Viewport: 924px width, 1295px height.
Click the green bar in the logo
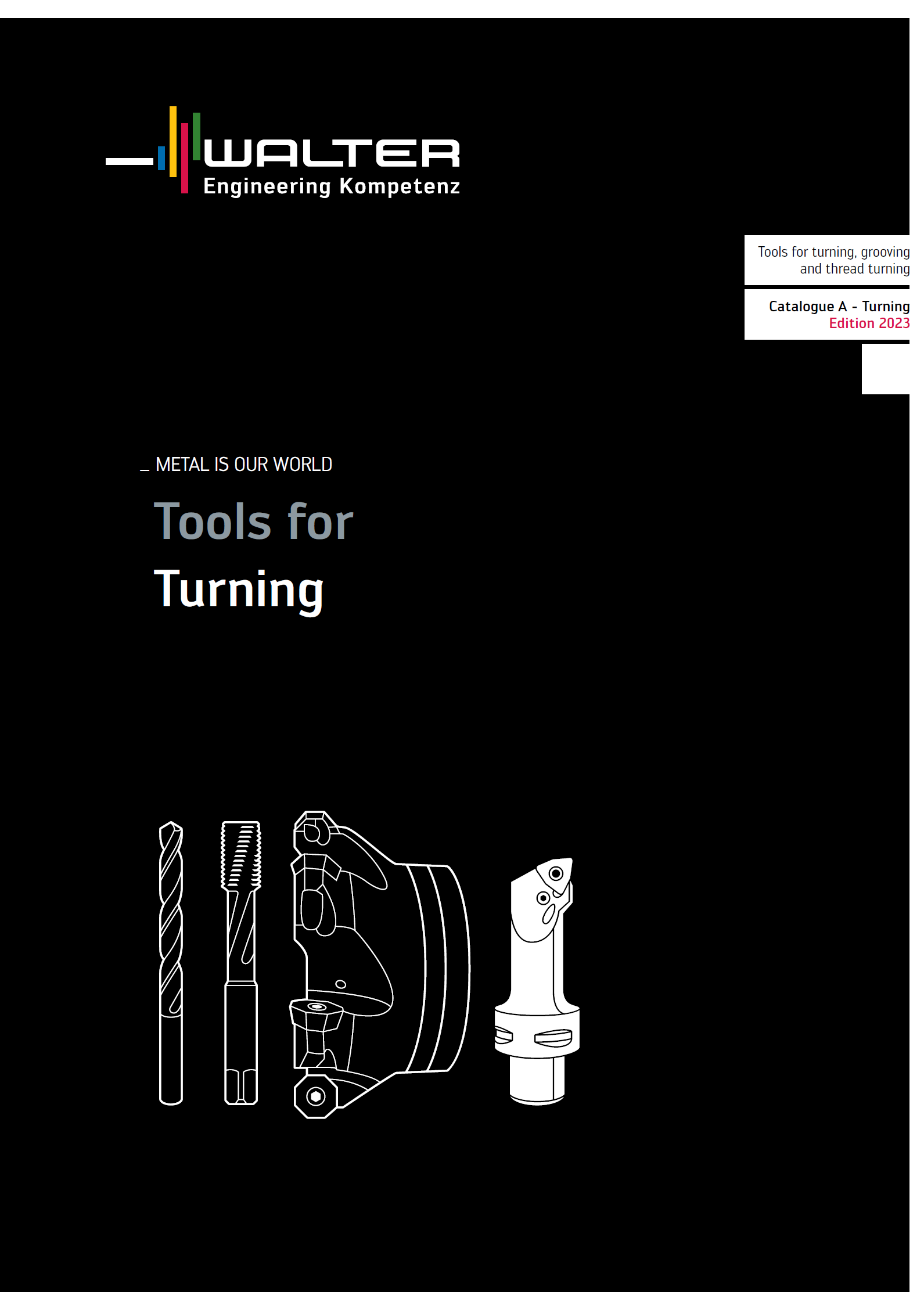(197, 136)
